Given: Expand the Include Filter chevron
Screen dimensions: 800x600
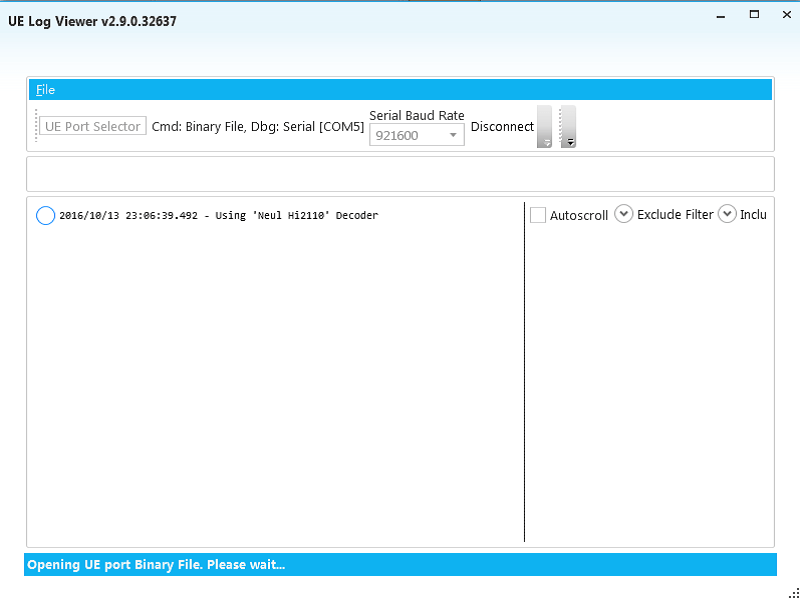Looking at the screenshot, I should [727, 214].
